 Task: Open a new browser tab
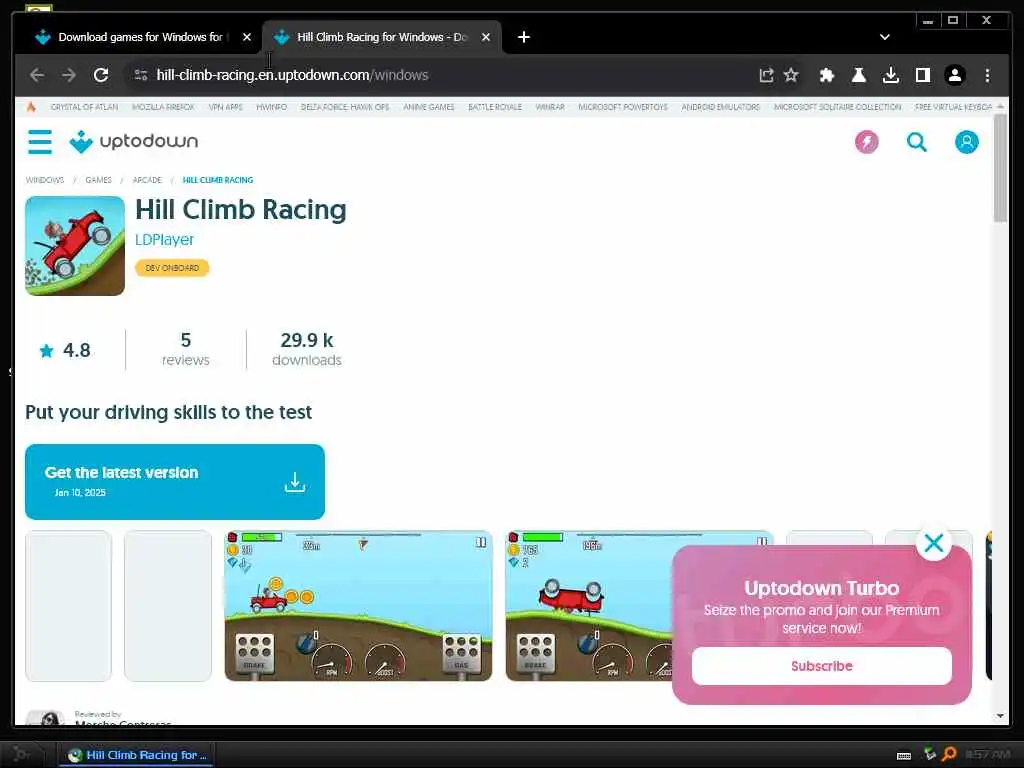point(524,37)
